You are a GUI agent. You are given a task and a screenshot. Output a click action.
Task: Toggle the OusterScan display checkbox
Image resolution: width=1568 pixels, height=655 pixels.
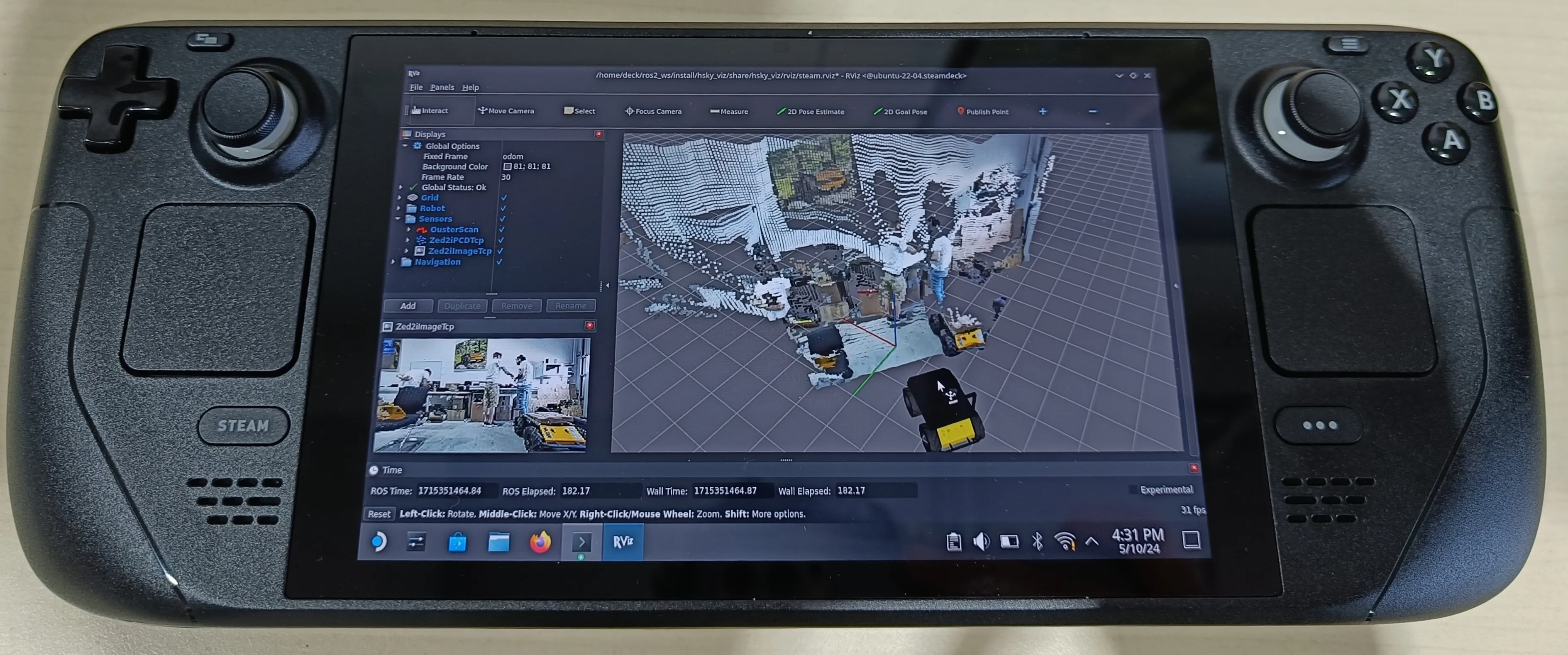coord(501,230)
